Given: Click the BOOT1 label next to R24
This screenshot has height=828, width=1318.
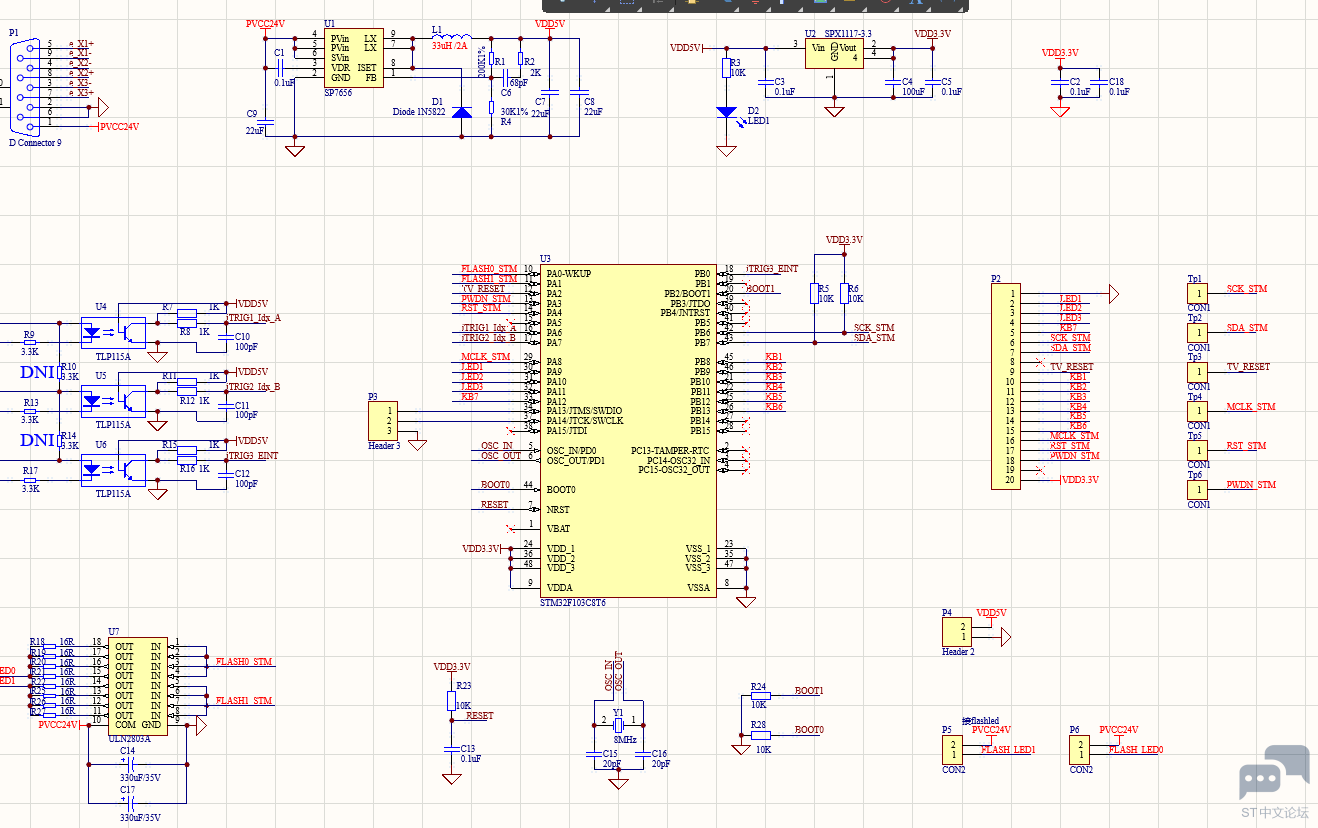Looking at the screenshot, I should click(809, 691).
